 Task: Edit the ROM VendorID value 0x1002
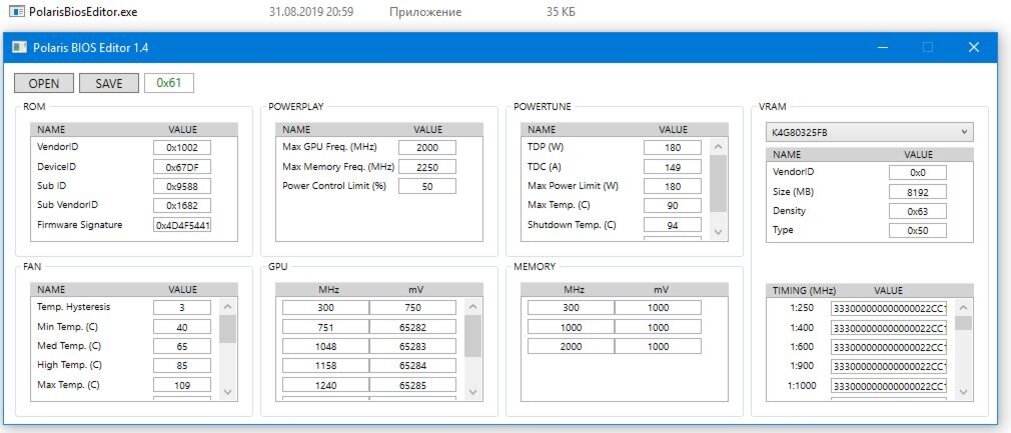pos(182,148)
